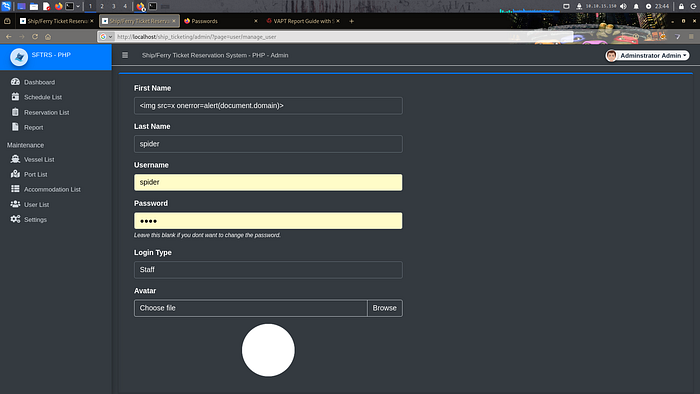This screenshot has width=700, height=394.
Task: Switch to first Ship/Ferry Ticket Reservation tab
Action: tap(56, 21)
